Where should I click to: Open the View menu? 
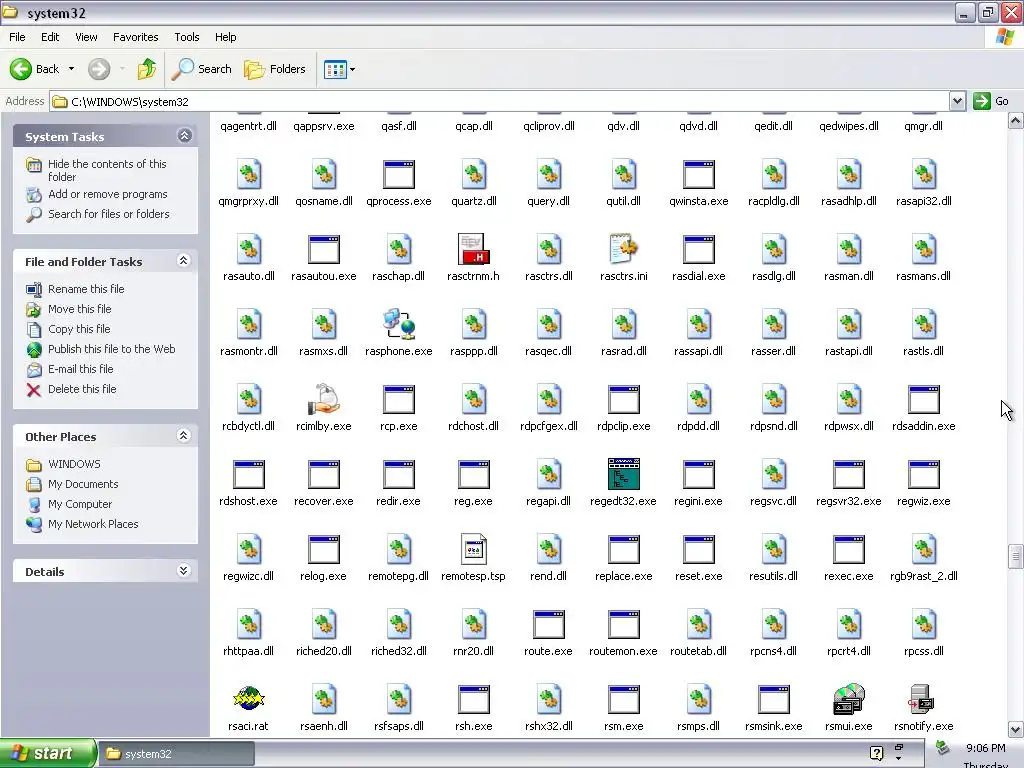coord(86,37)
